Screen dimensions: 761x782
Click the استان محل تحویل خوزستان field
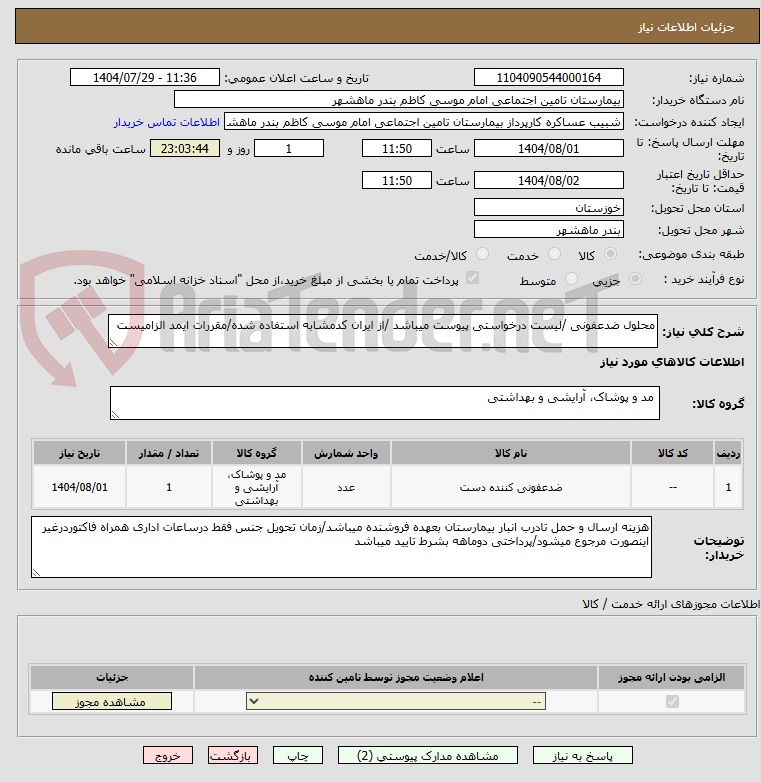549,207
